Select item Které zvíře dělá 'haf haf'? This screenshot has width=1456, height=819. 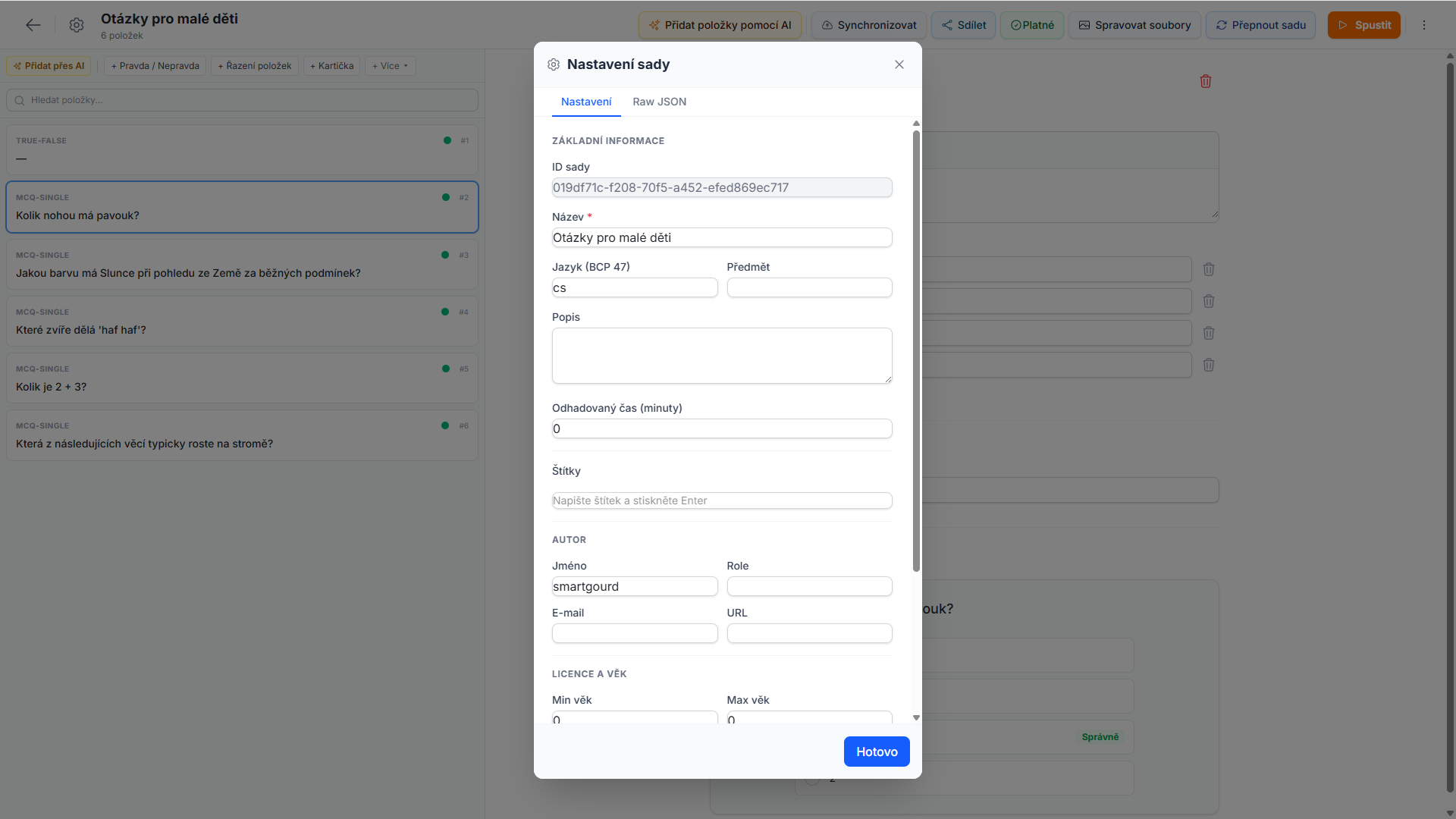[x=242, y=321]
